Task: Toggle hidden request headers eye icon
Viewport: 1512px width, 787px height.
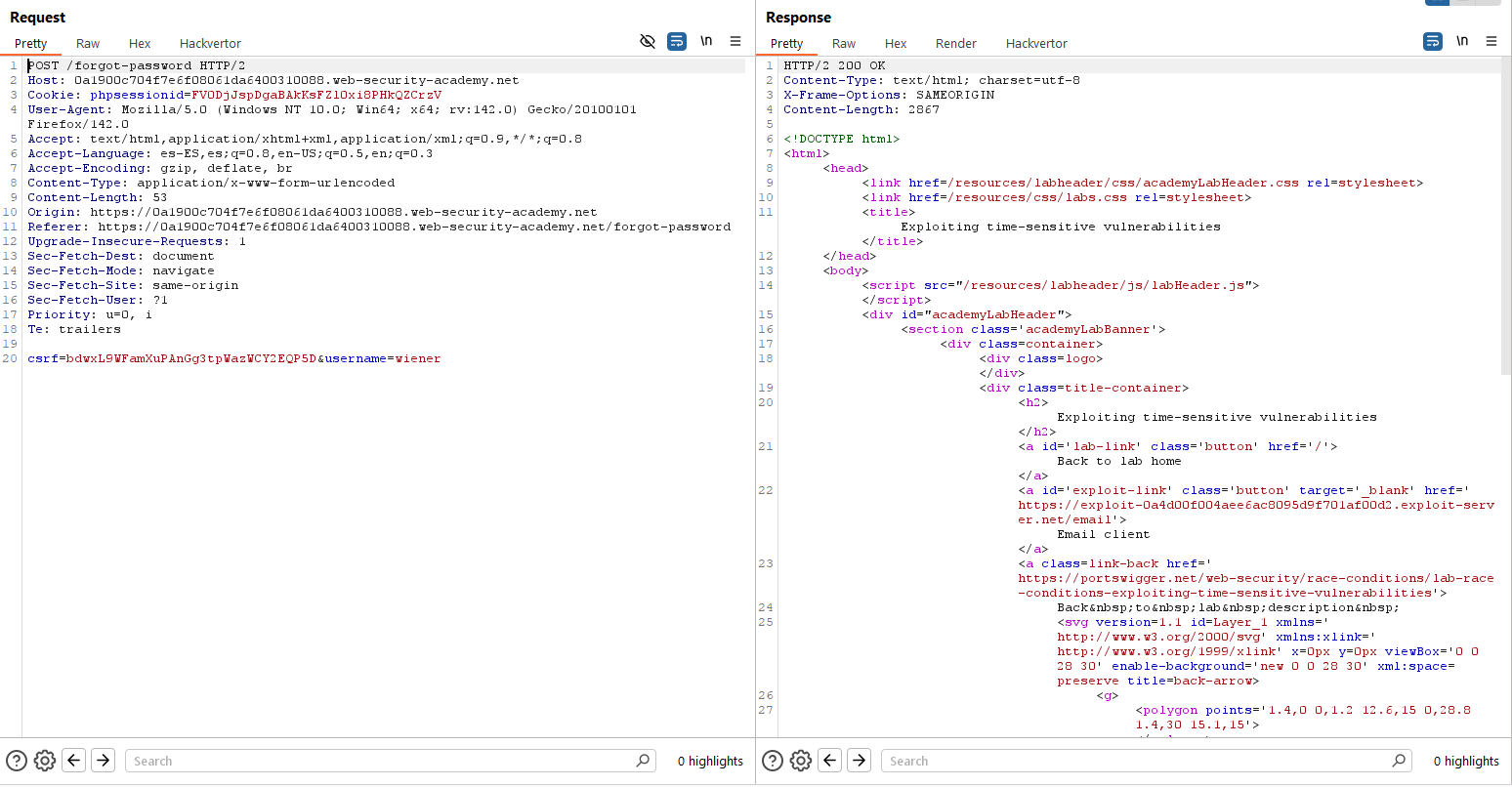Action: (x=647, y=41)
